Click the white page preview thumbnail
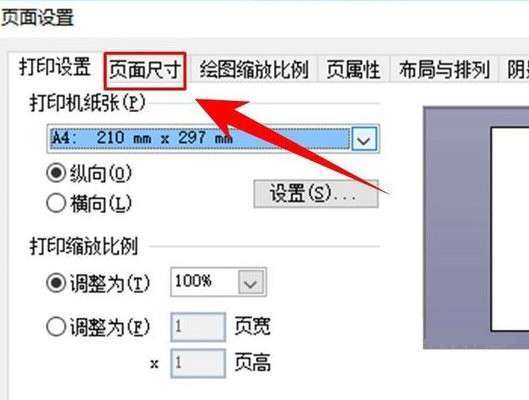This screenshot has width=529, height=400. coord(510,229)
